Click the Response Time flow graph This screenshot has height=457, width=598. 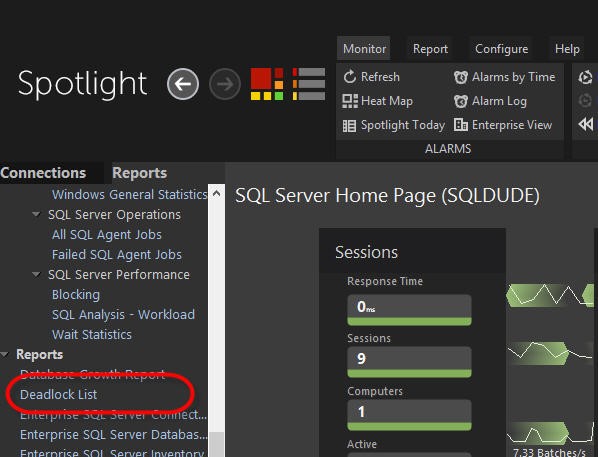tap(550, 295)
